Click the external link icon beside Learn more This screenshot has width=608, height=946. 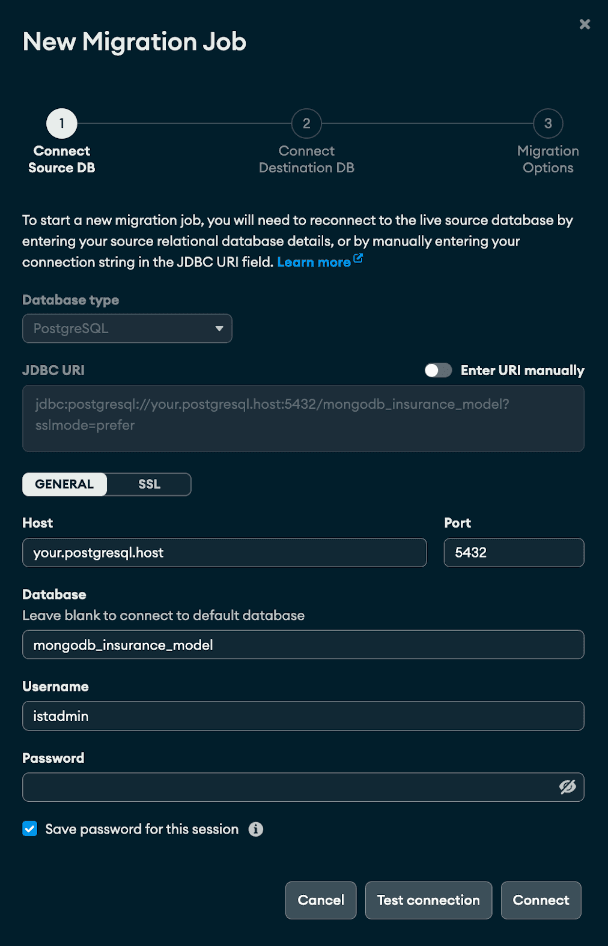point(358,261)
